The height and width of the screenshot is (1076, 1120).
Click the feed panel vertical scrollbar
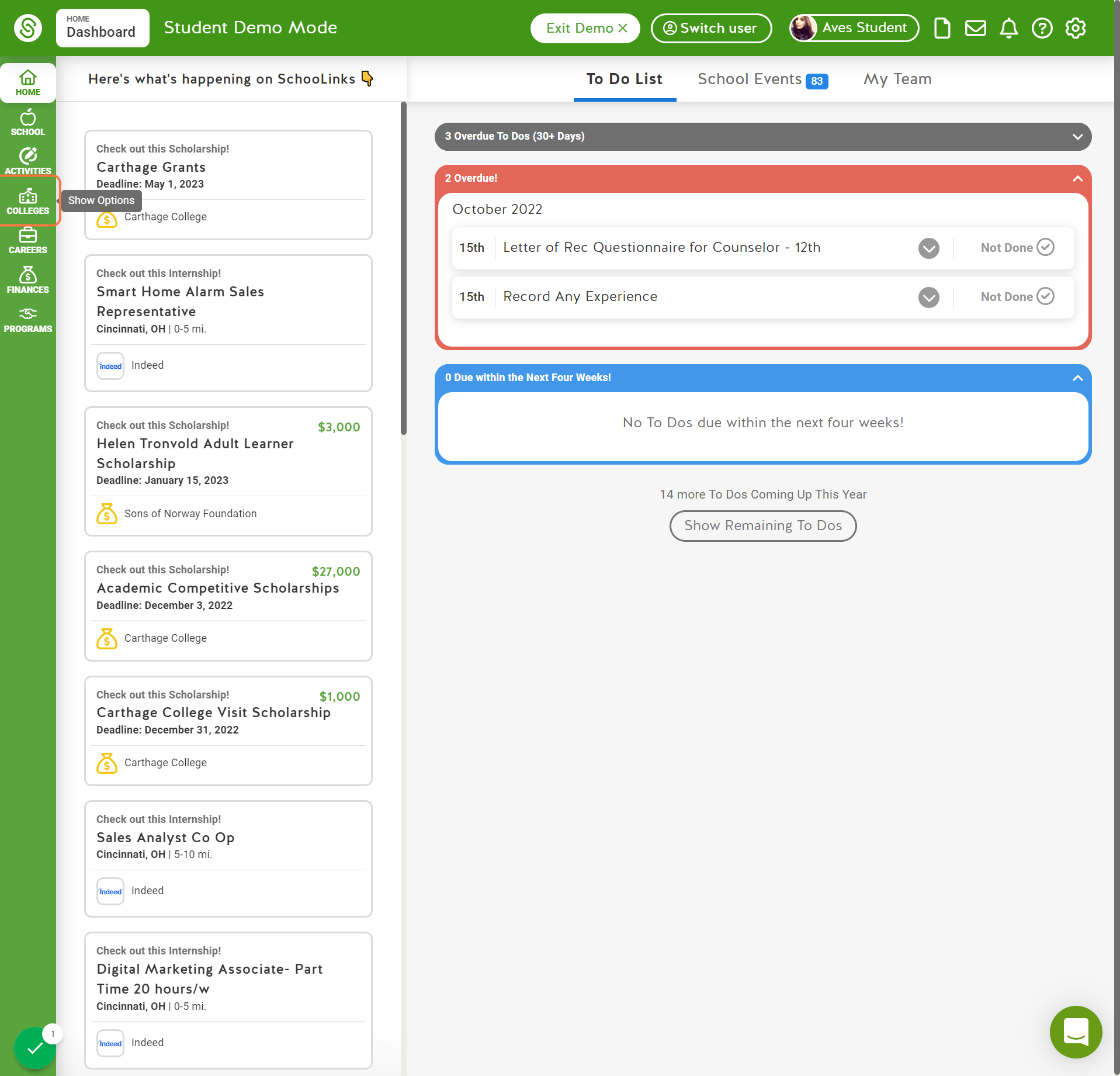pos(403,269)
